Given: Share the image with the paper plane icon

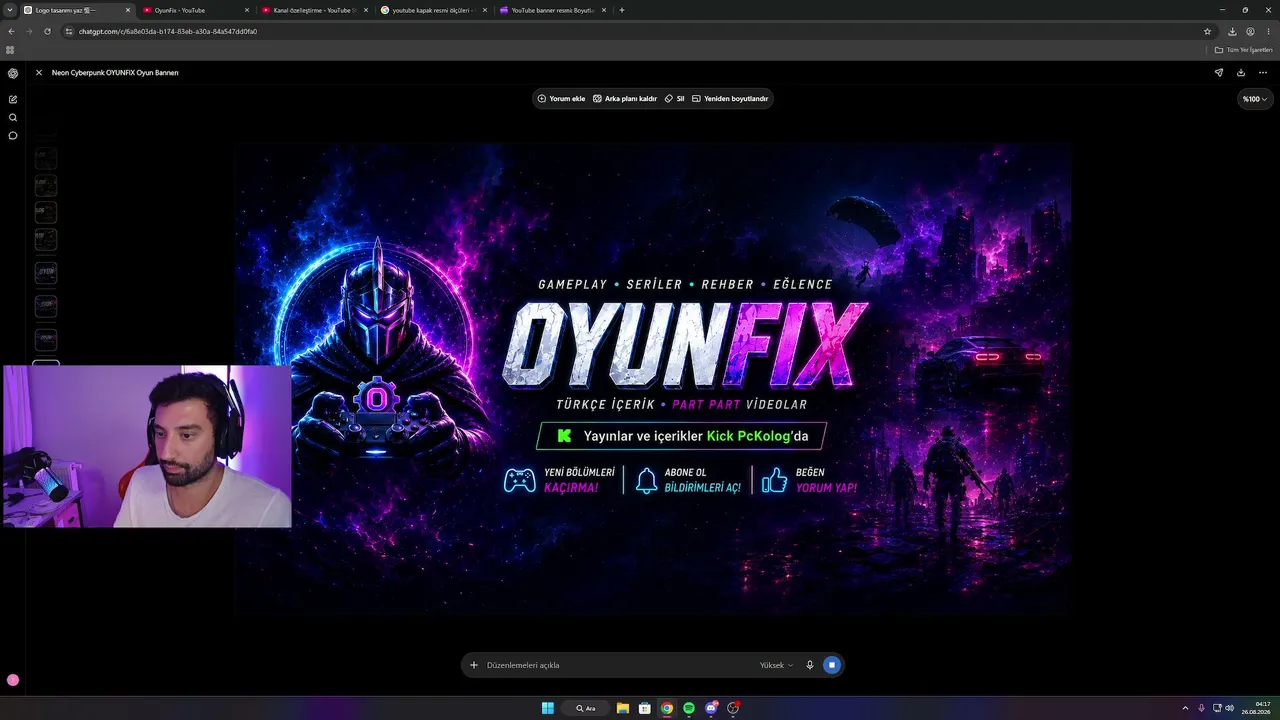Looking at the screenshot, I should [x=1219, y=72].
